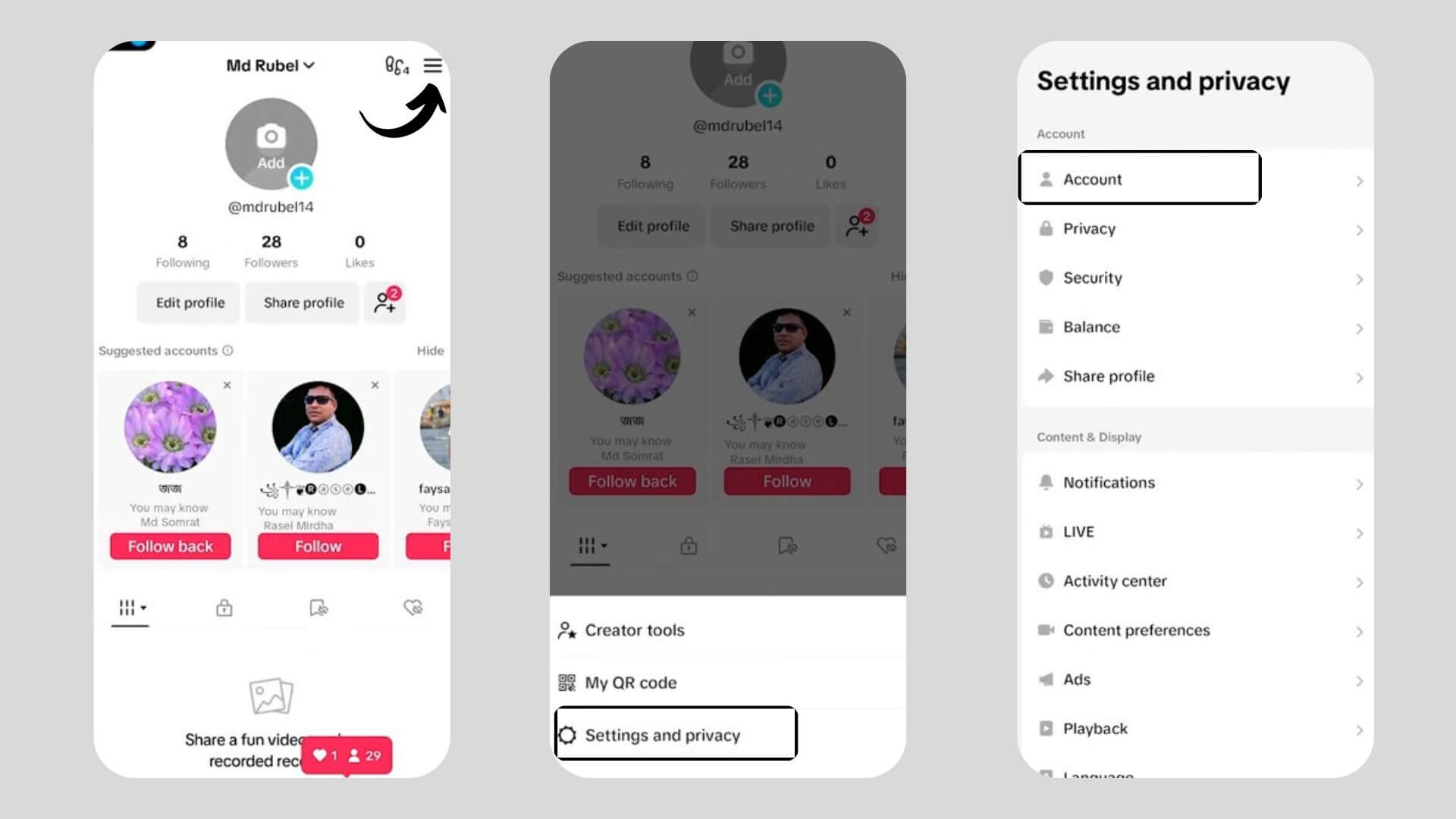
Task: Click Follow for Rasel Mirdha
Action: click(317, 545)
